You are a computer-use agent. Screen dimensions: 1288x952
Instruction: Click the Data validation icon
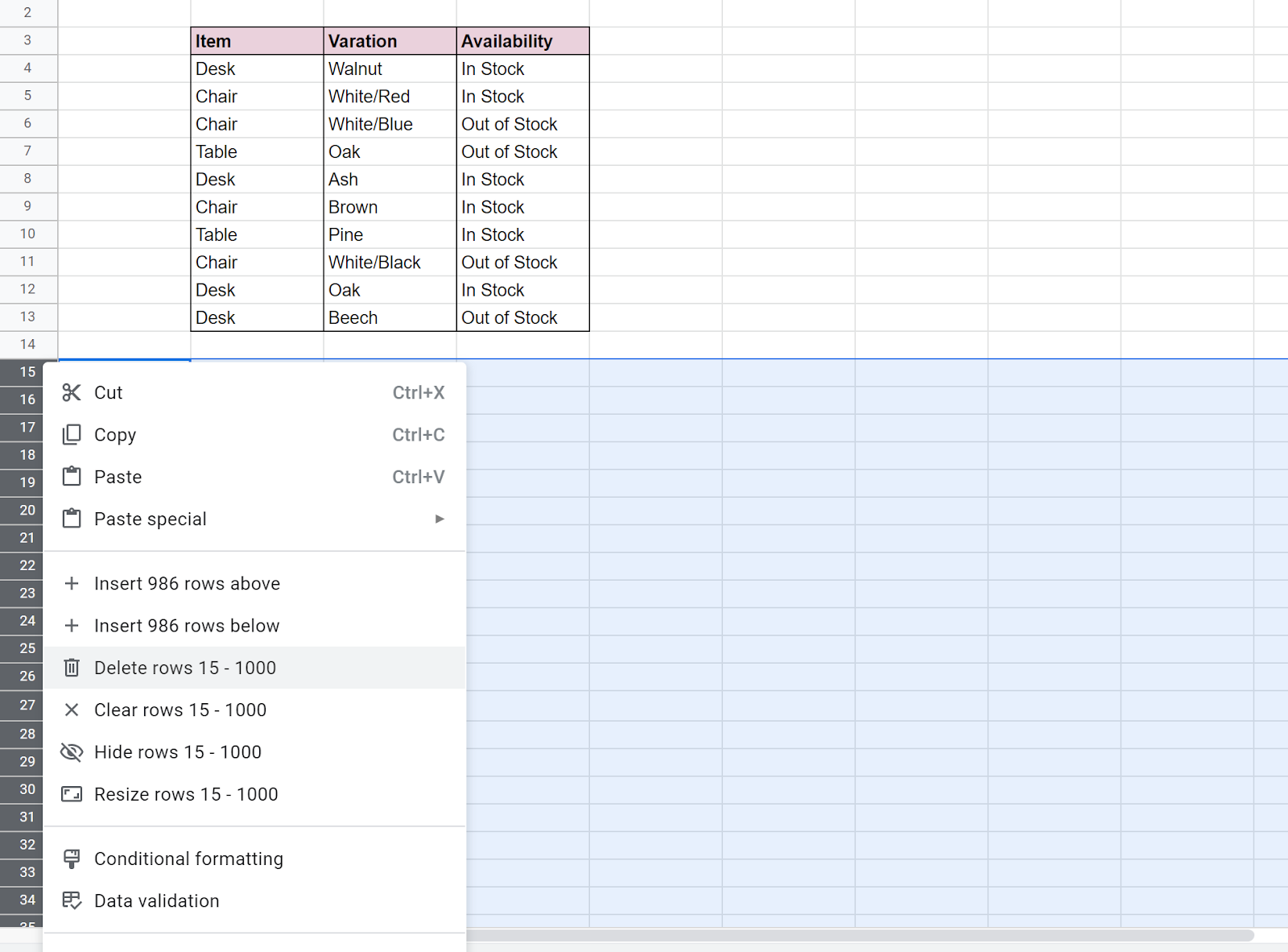point(72,900)
